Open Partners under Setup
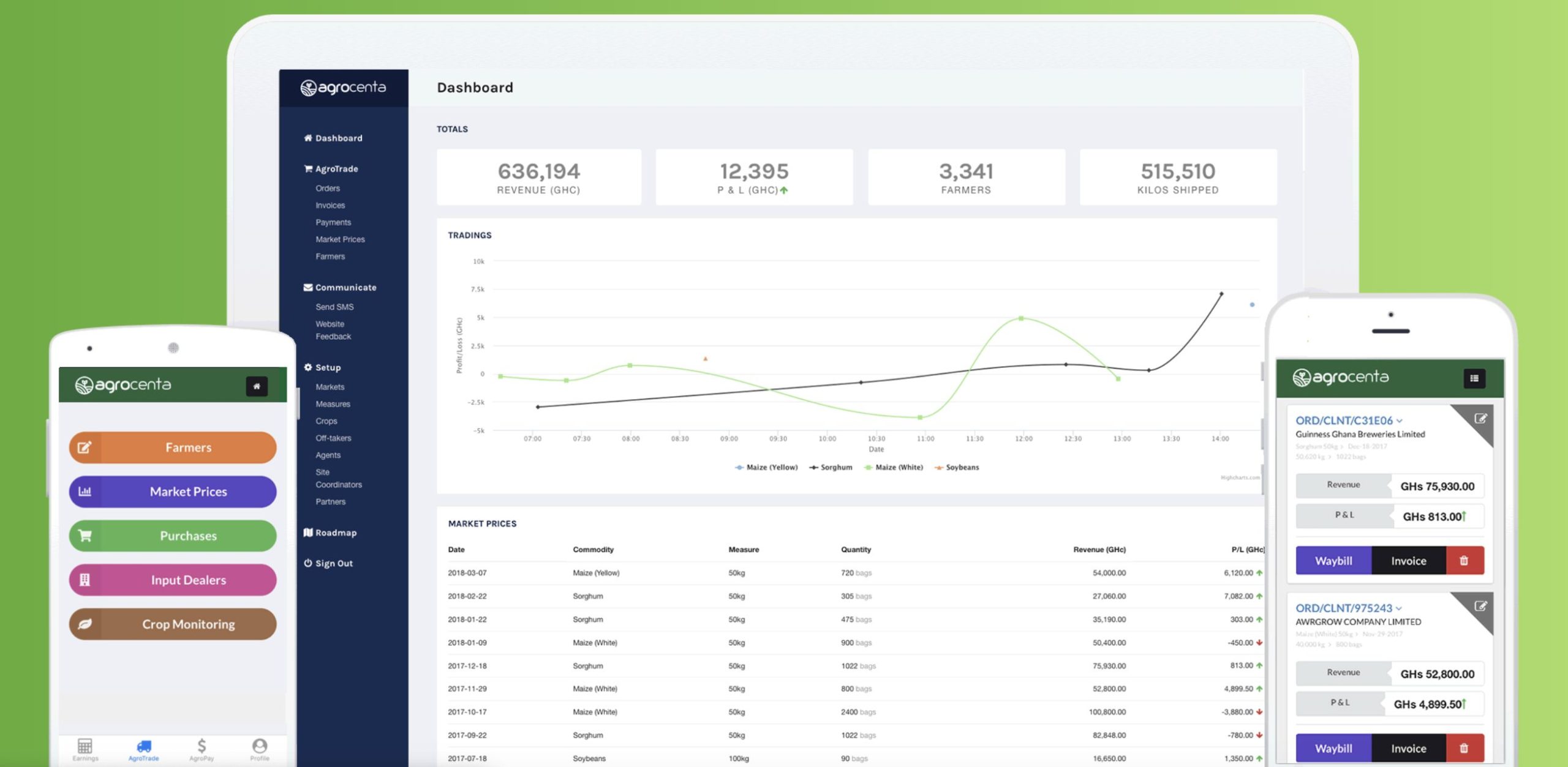This screenshot has width=1568, height=767. pyautogui.click(x=331, y=502)
